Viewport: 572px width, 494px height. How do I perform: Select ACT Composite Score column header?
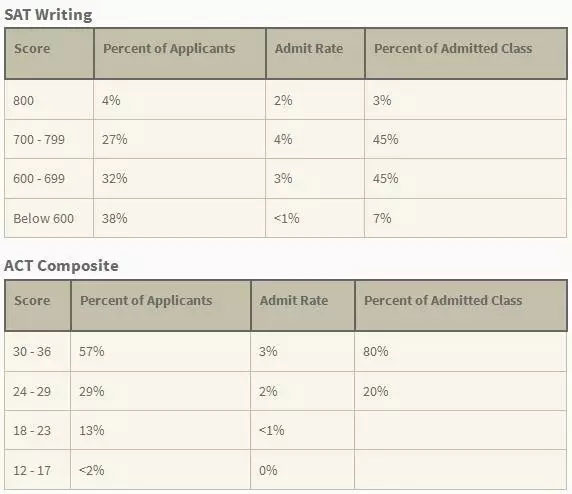coord(38,306)
